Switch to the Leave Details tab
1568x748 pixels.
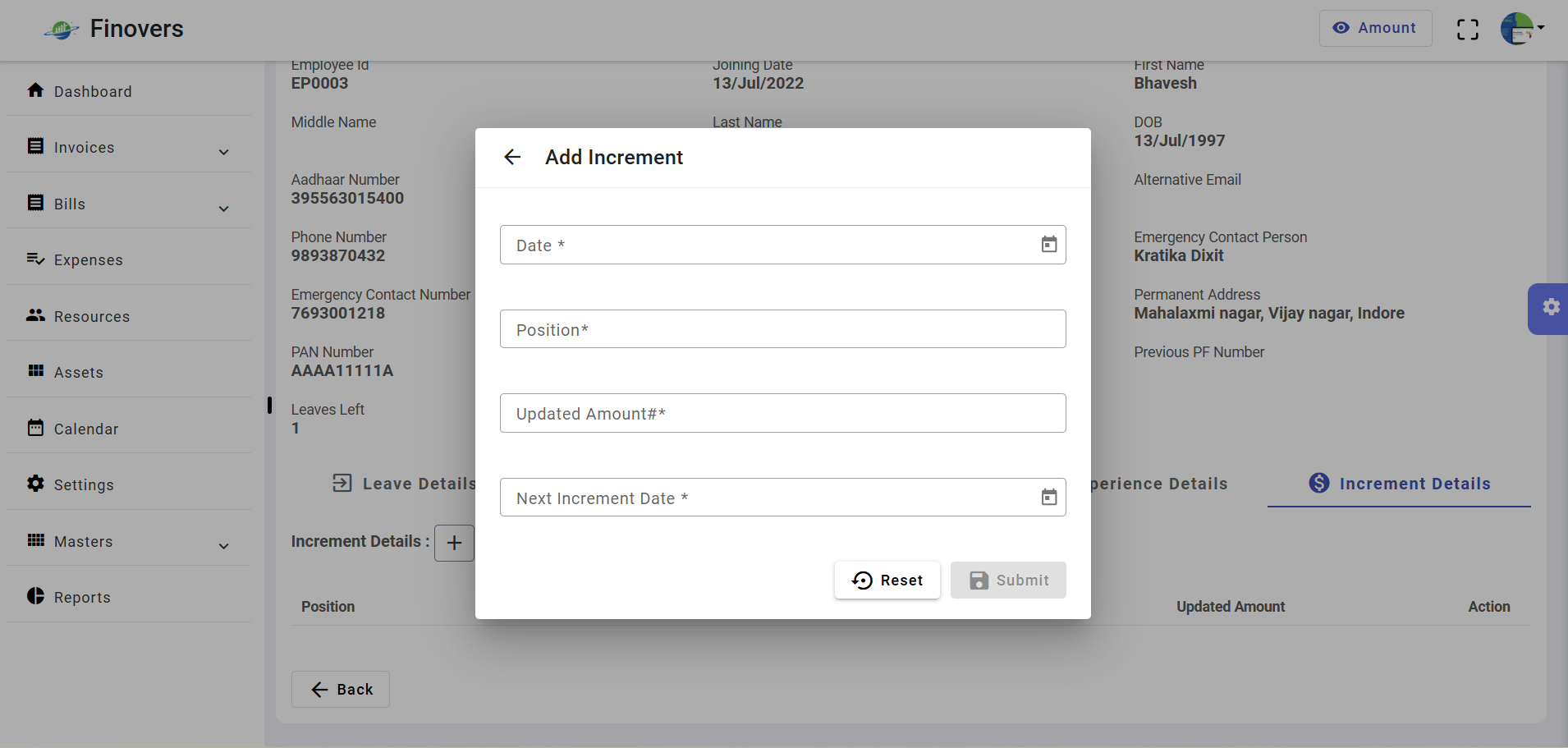pos(404,484)
